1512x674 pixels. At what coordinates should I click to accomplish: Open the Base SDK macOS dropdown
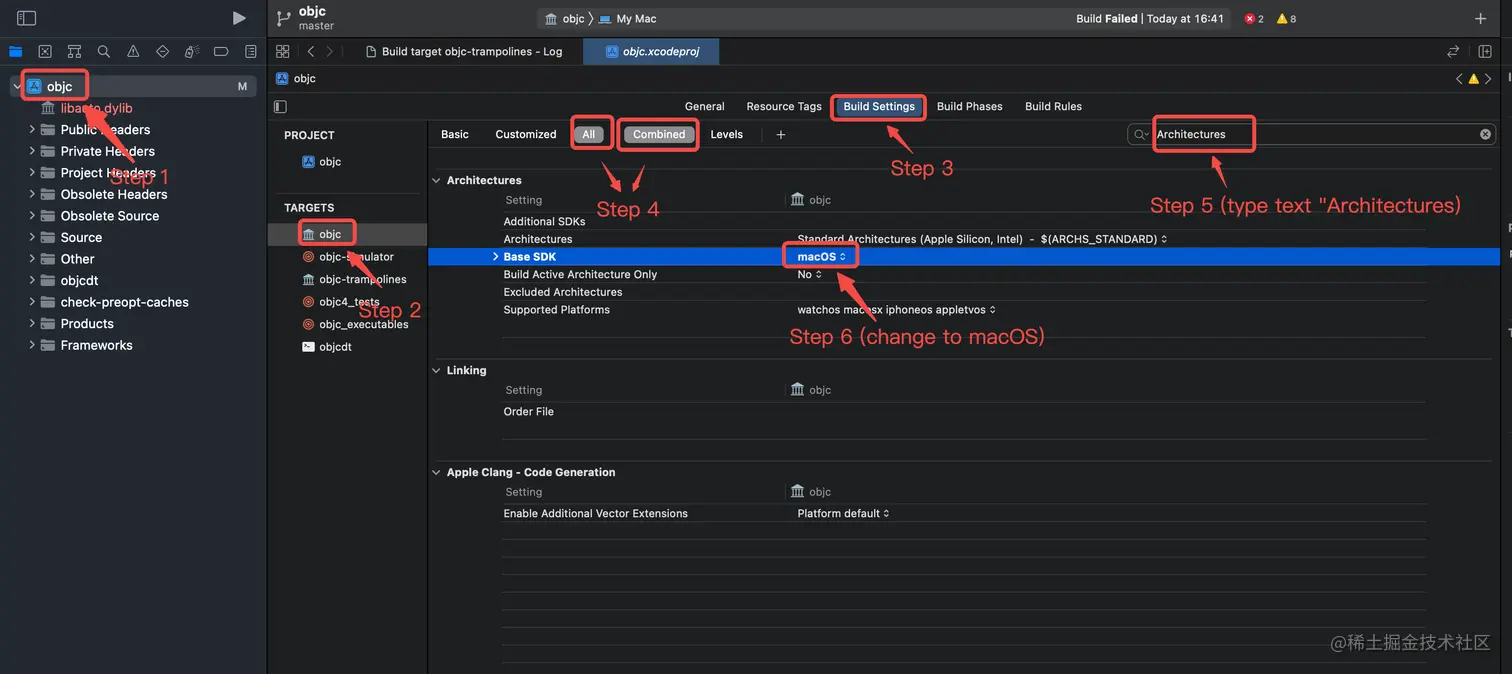click(822, 257)
